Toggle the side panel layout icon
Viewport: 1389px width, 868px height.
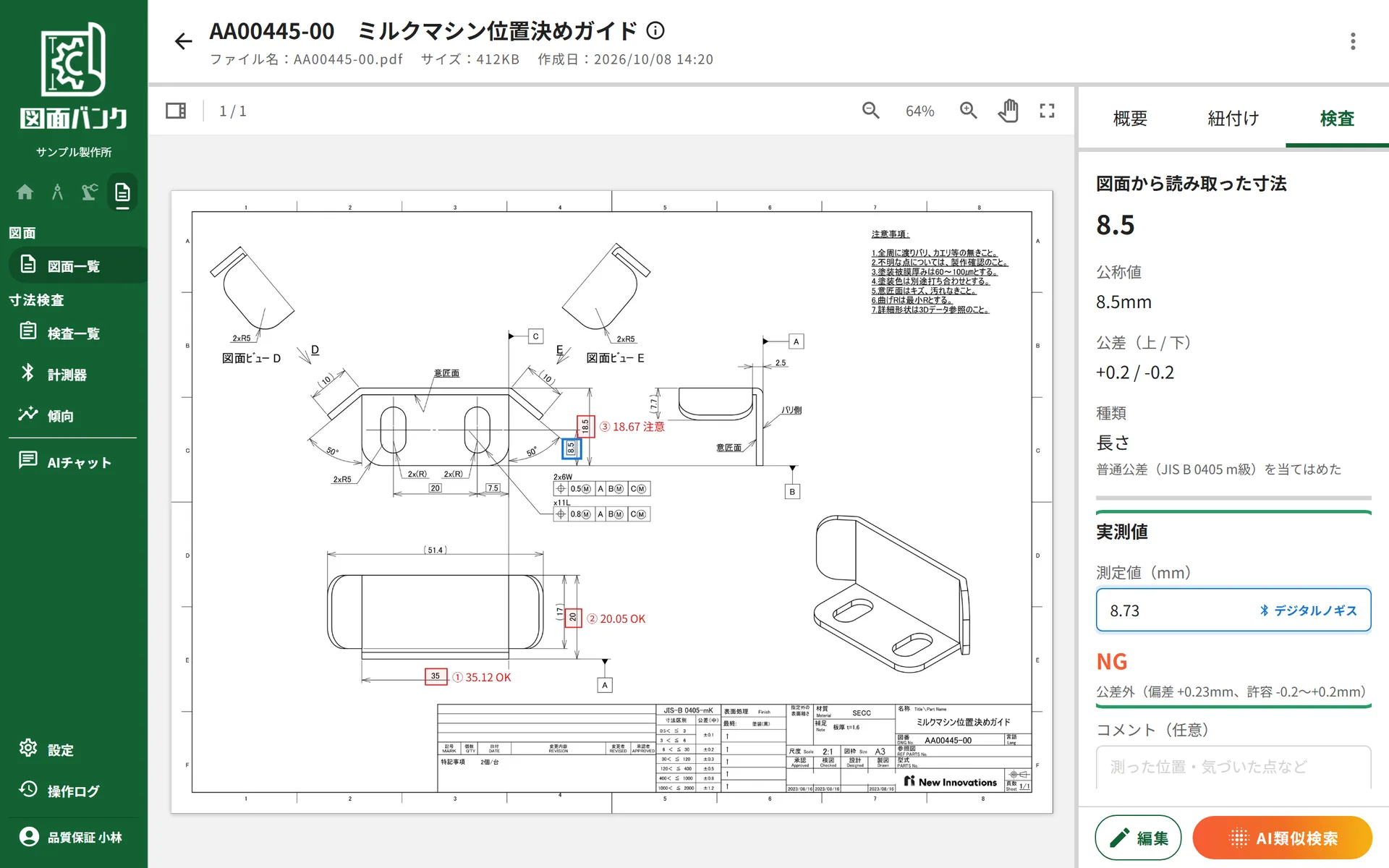176,111
